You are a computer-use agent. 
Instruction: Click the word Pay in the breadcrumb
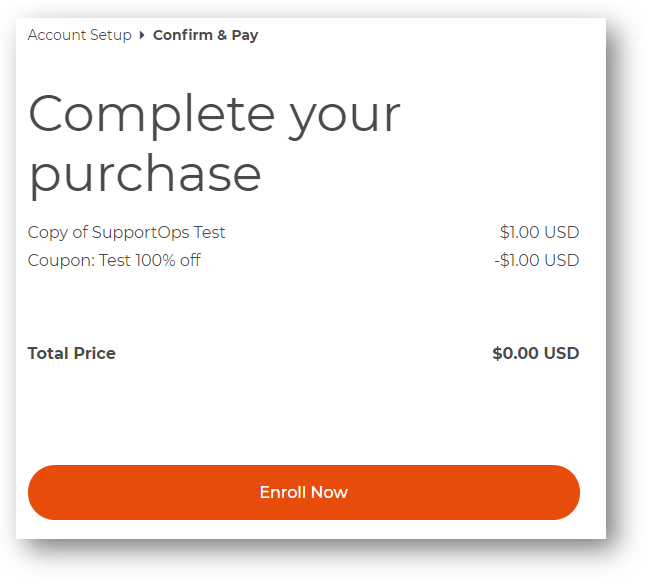pyautogui.click(x=245, y=35)
